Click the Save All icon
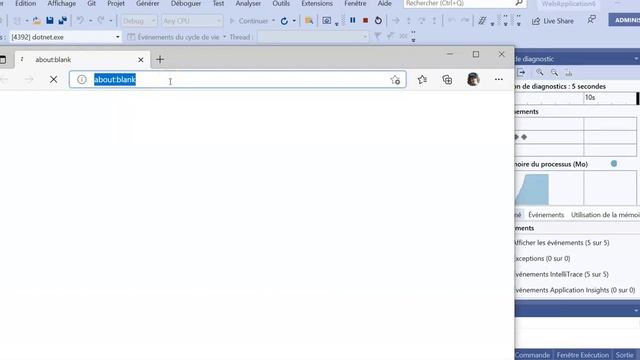 pos(62,20)
